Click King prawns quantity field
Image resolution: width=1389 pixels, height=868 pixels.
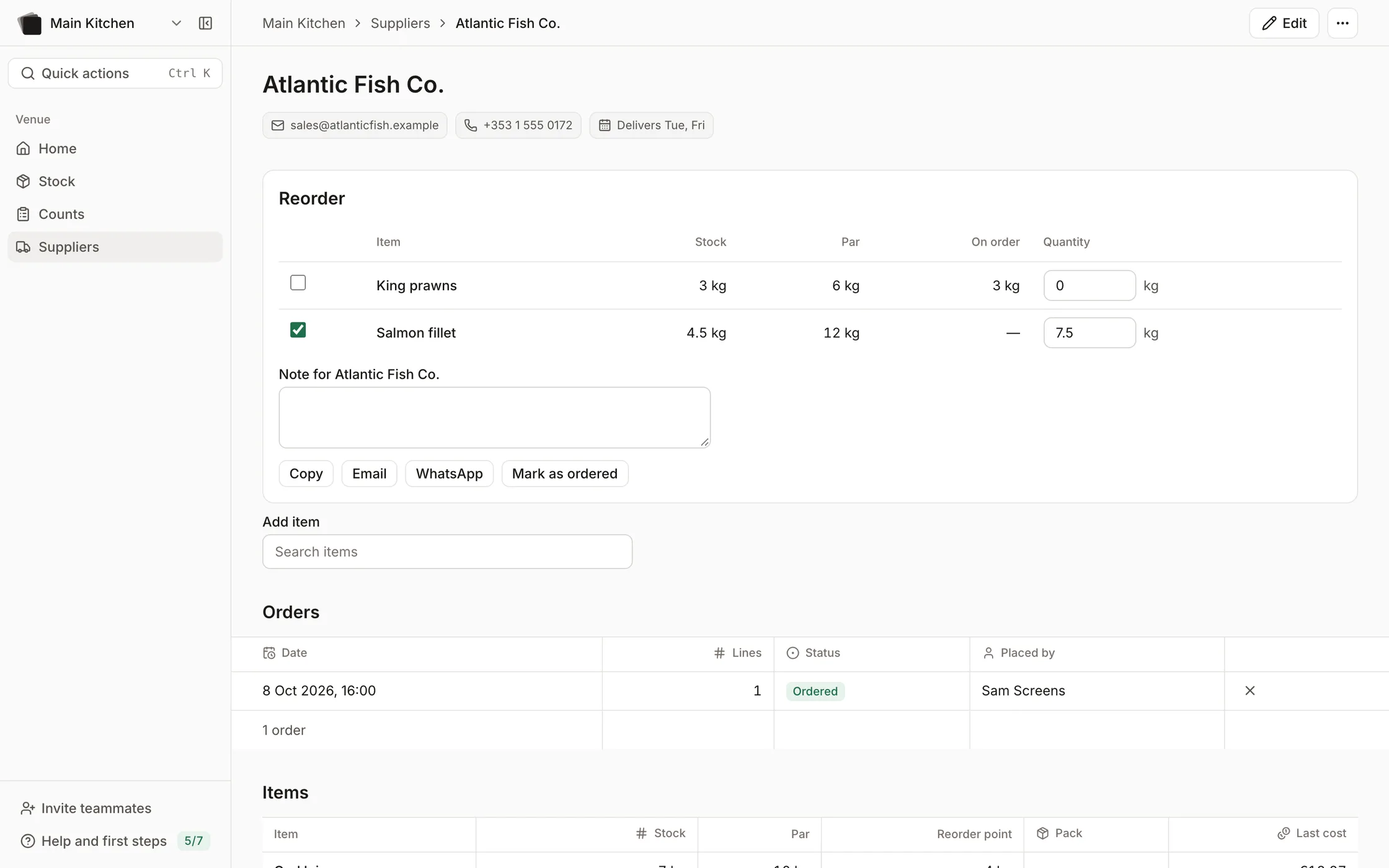click(1089, 285)
